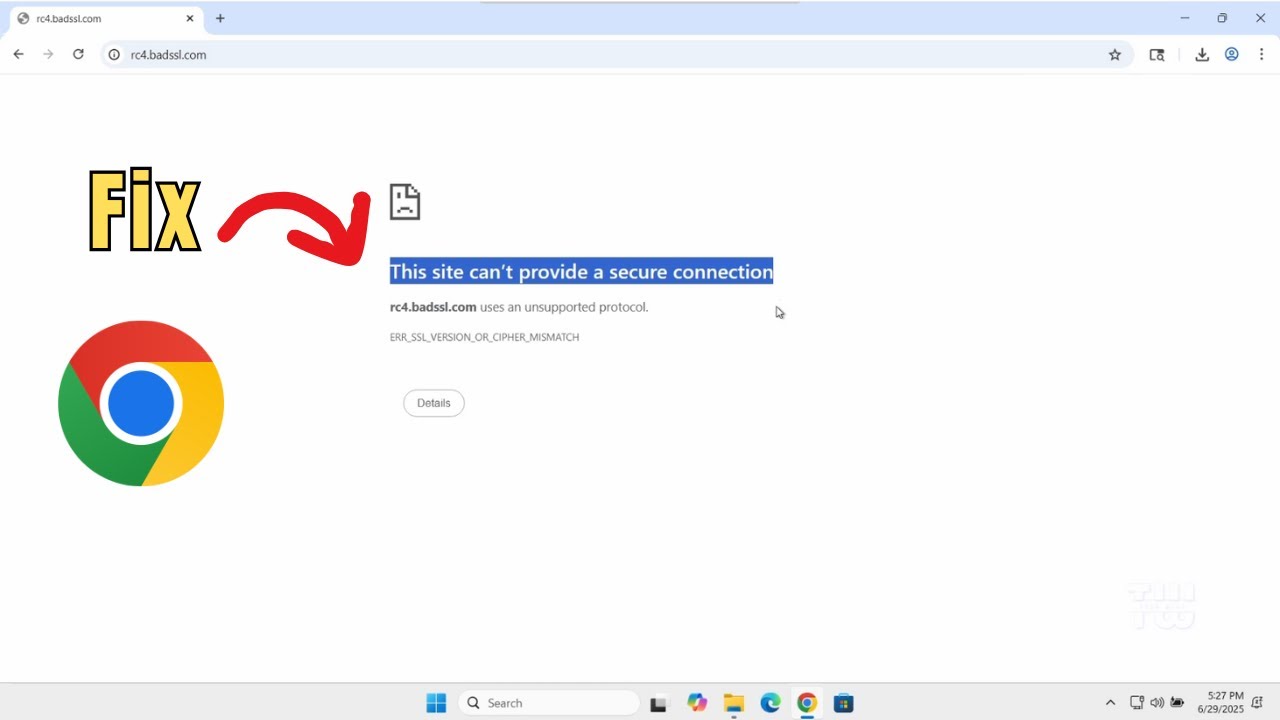Reload the rc4.badssl.com page
Viewport: 1280px width, 720px height.
[78, 54]
